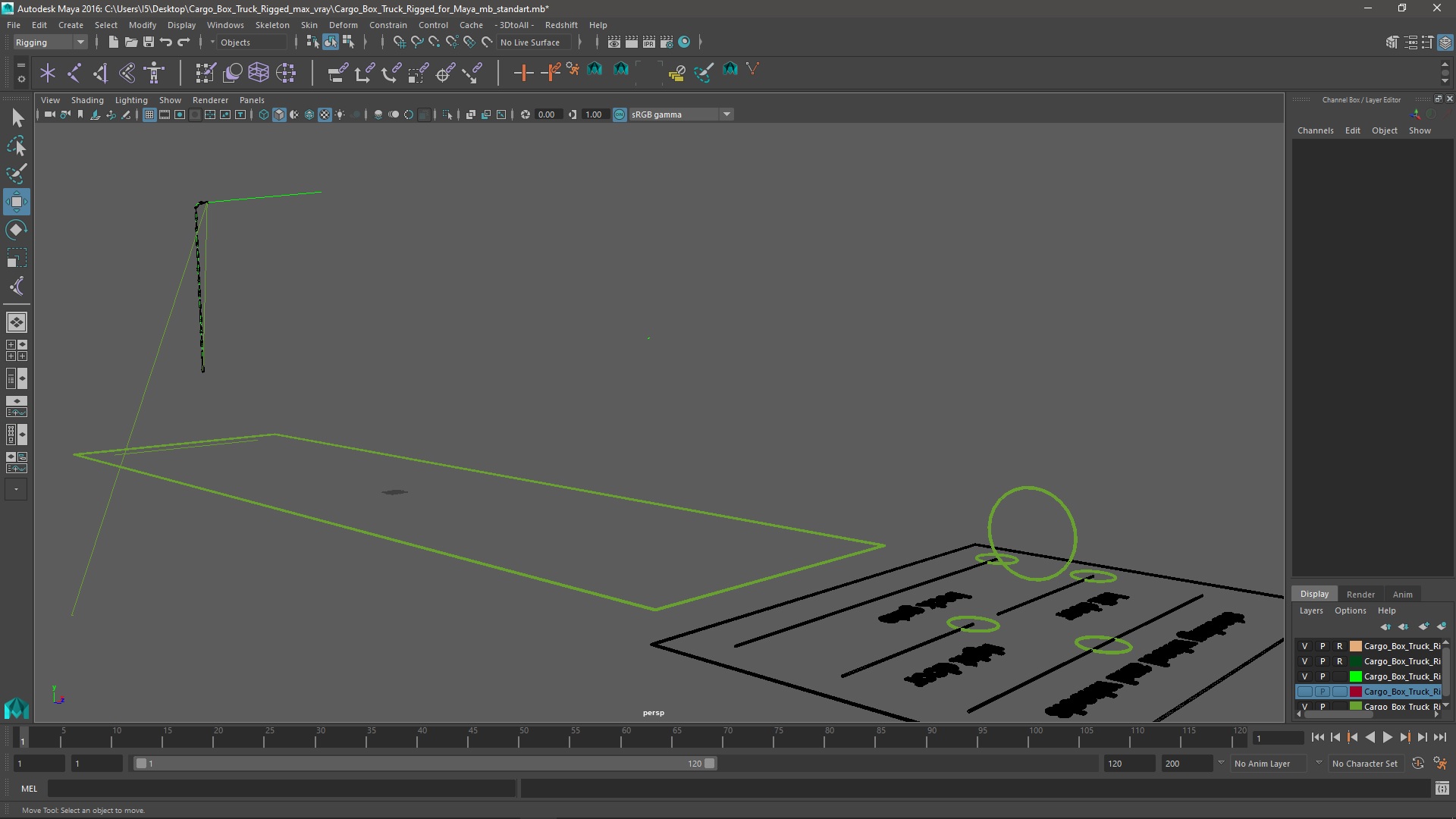
Task: Click the Quick Rig human figure icon
Action: click(154, 73)
